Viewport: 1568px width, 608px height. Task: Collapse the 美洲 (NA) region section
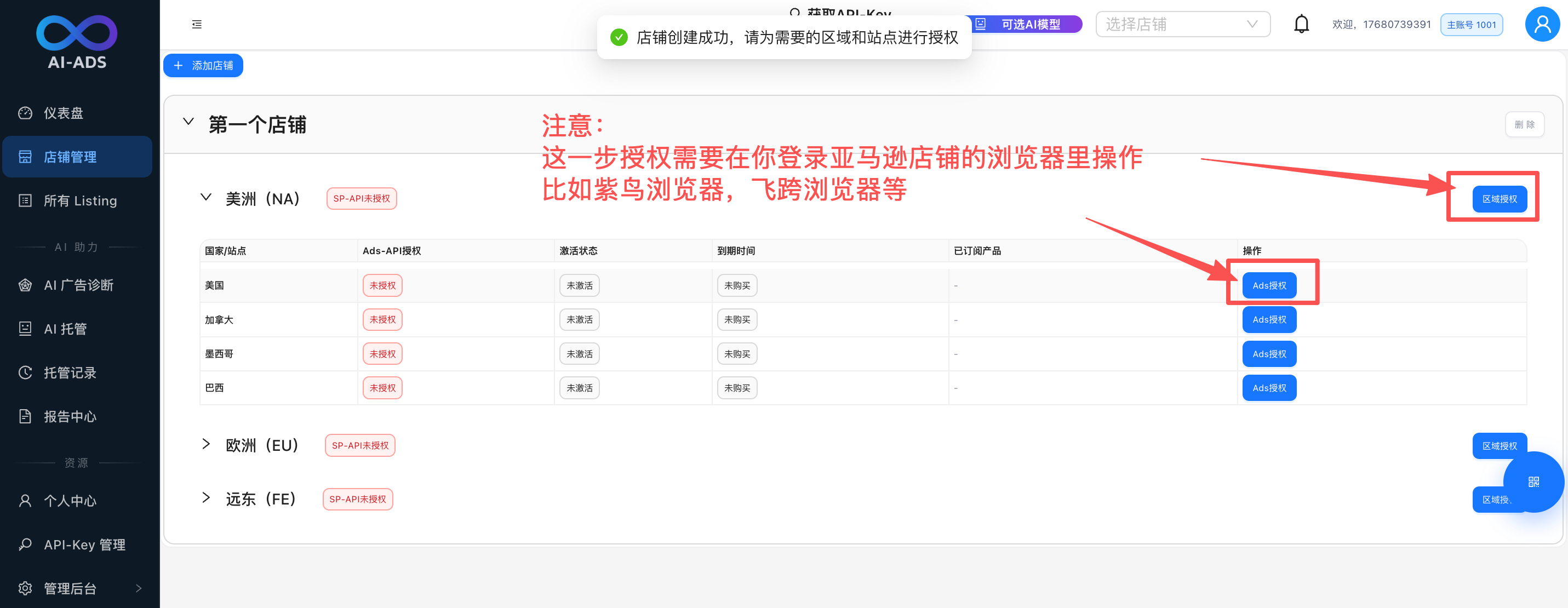coord(206,198)
